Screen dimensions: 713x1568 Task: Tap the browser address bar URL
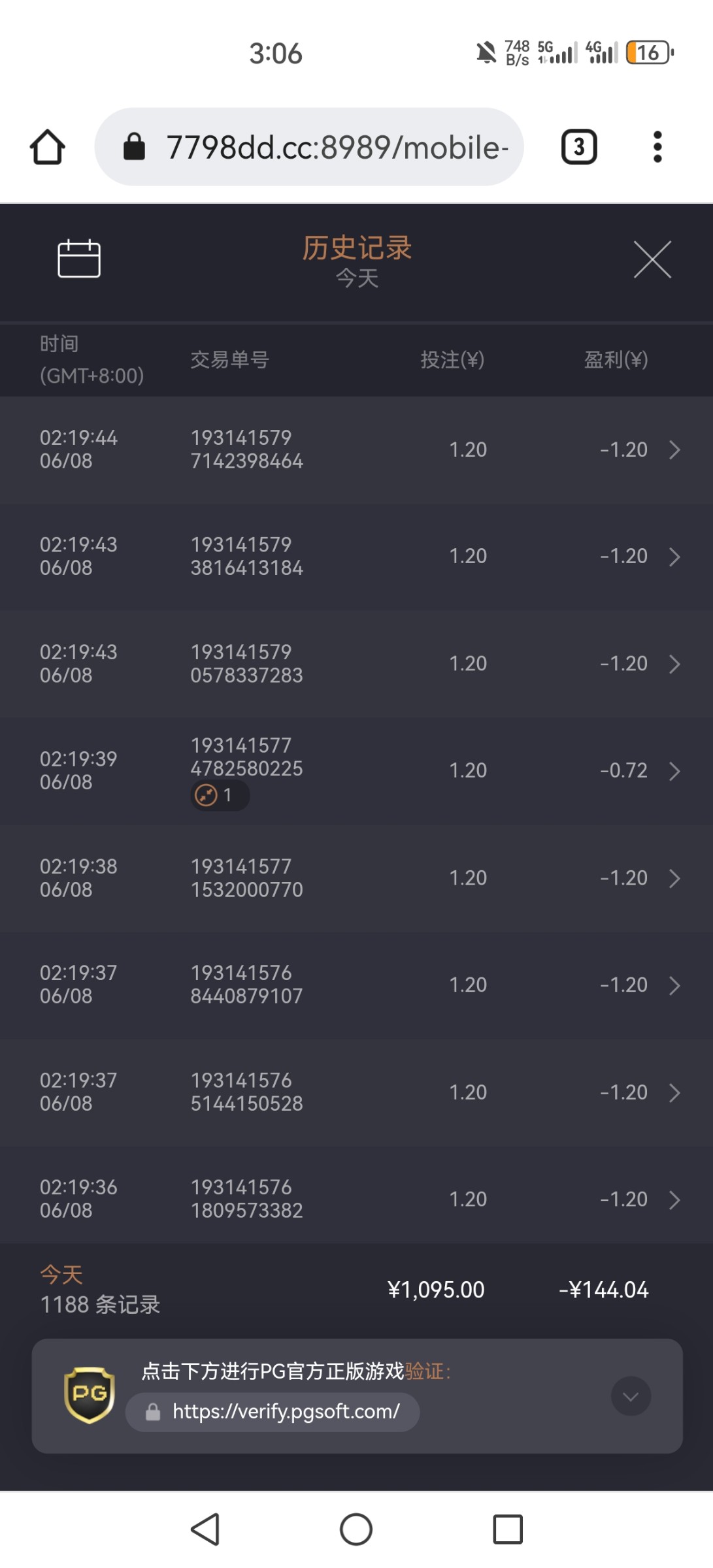click(x=337, y=148)
